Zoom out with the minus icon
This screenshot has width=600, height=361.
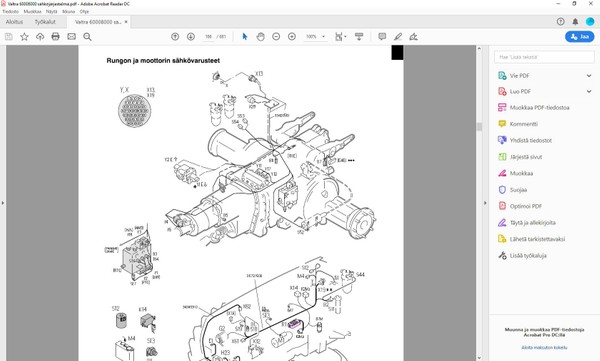click(276, 37)
